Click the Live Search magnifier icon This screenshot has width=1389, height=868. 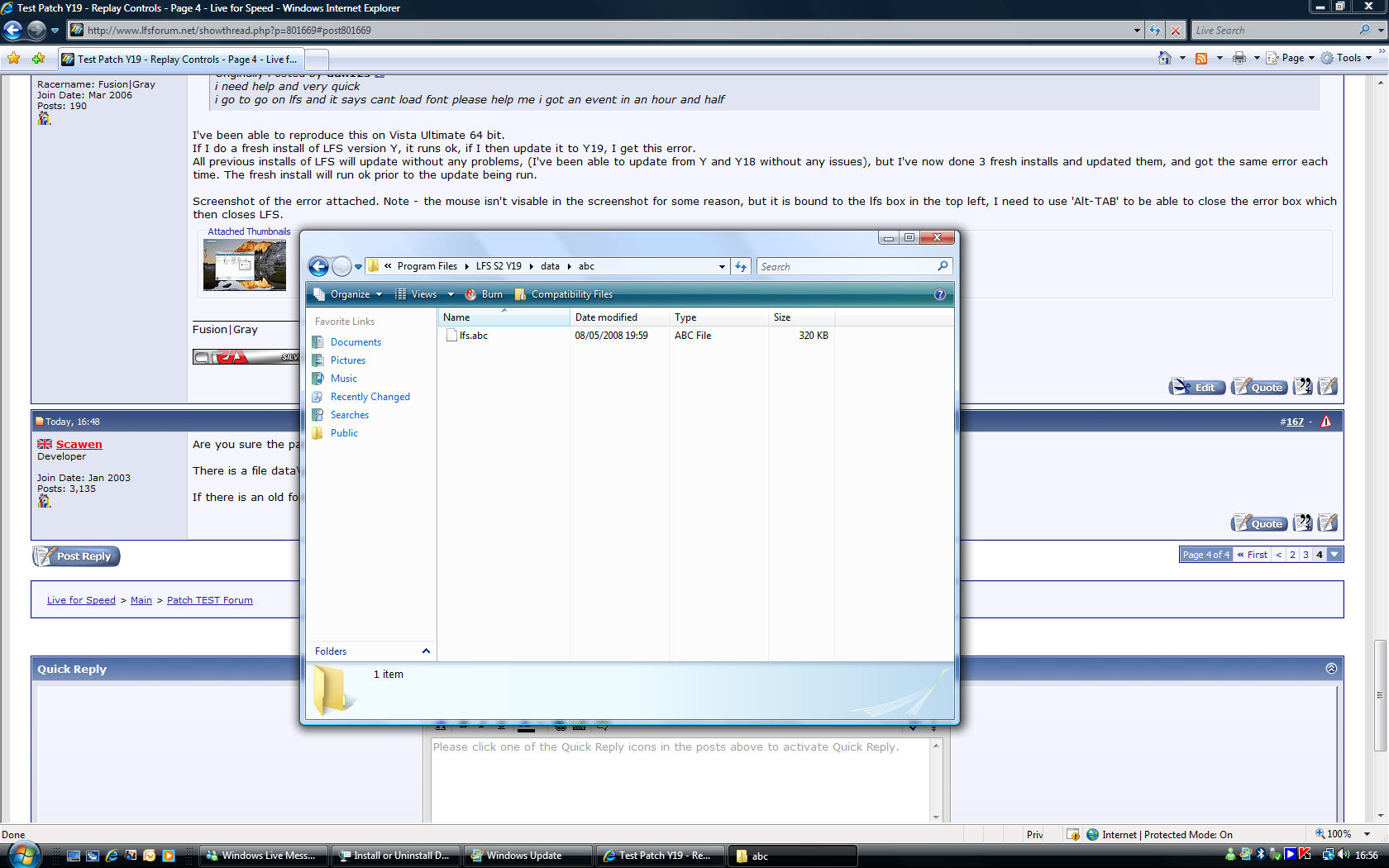click(1364, 31)
